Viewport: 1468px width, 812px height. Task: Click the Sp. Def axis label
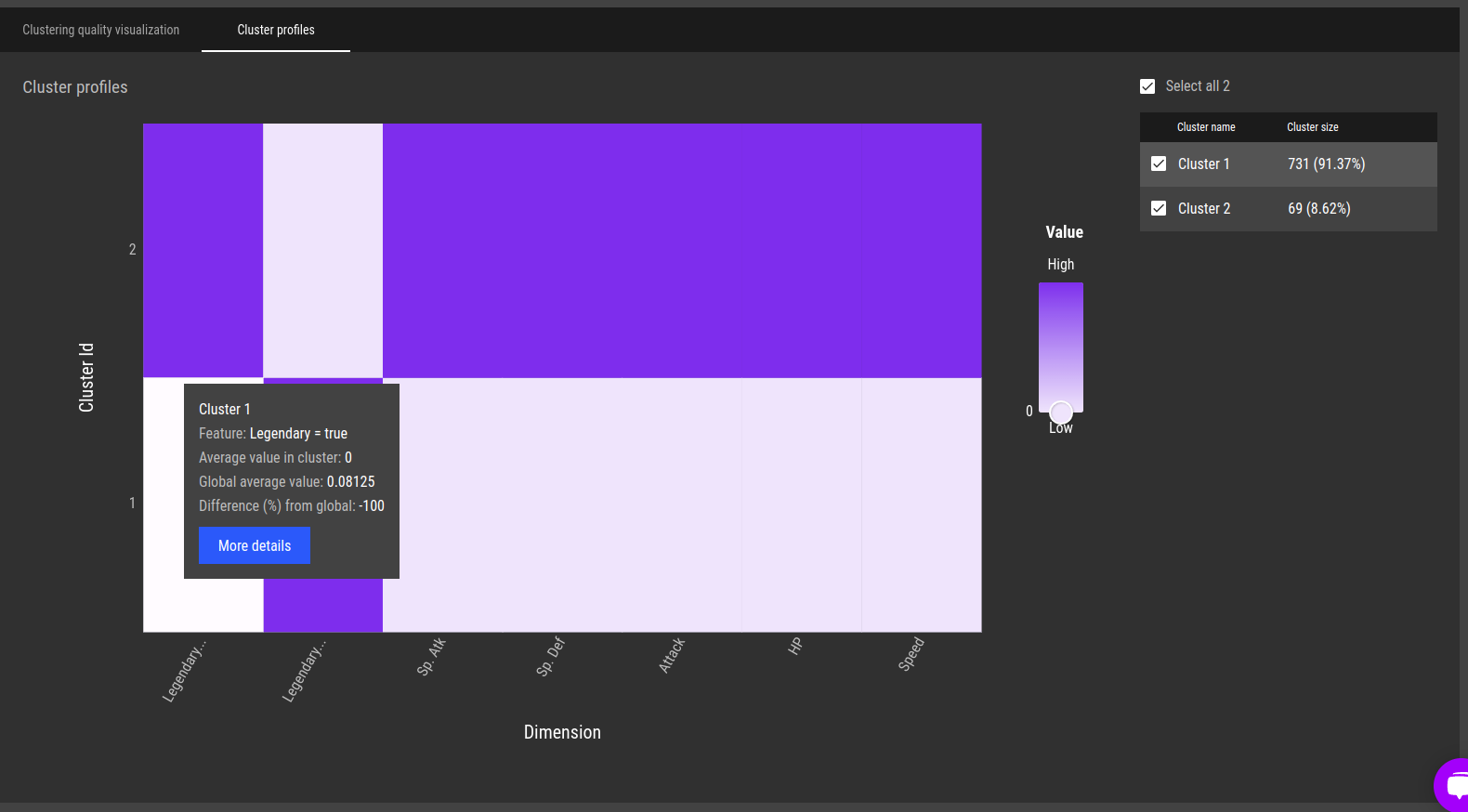point(551,656)
